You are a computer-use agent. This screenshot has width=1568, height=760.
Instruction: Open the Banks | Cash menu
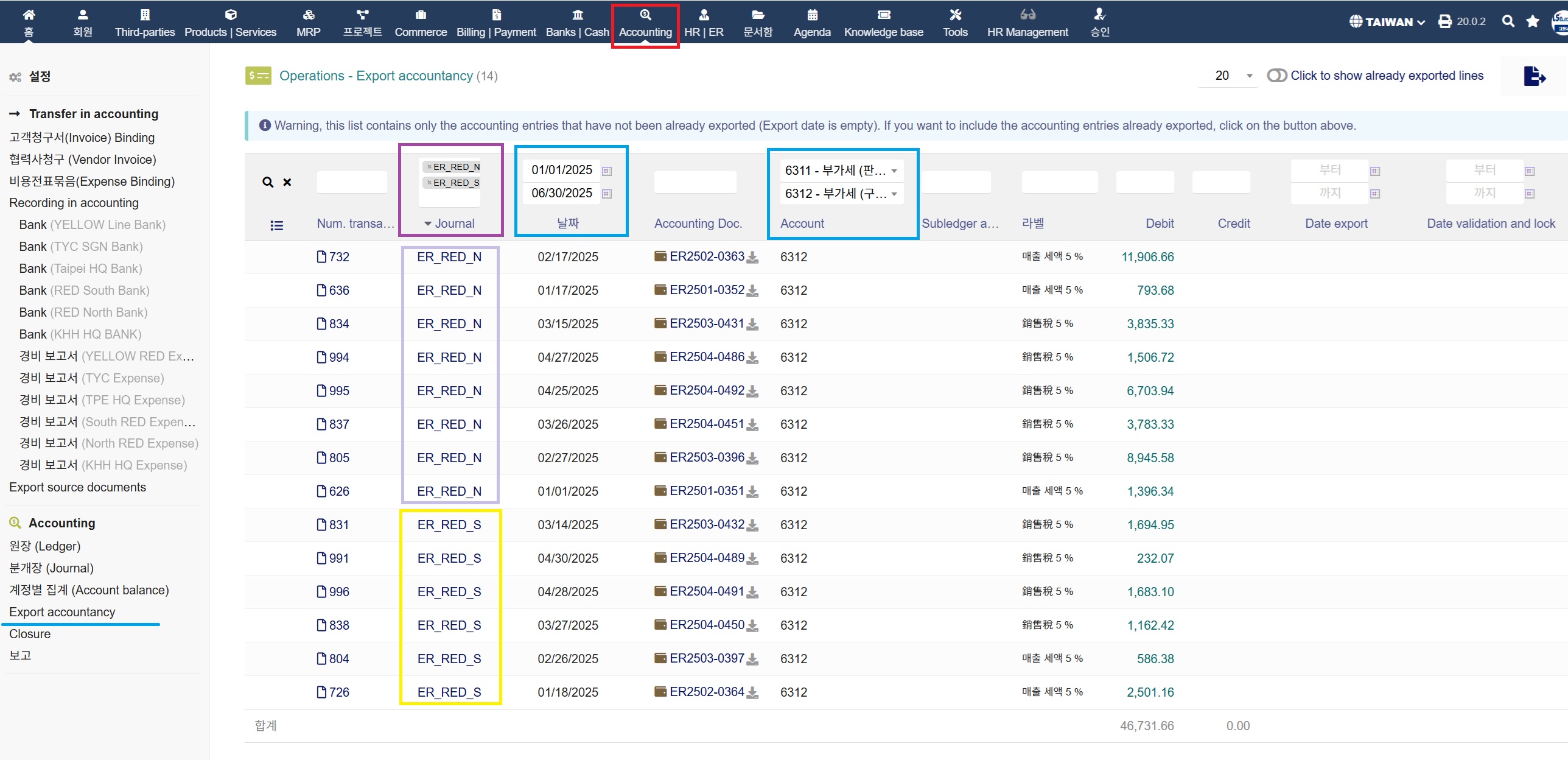click(x=577, y=23)
